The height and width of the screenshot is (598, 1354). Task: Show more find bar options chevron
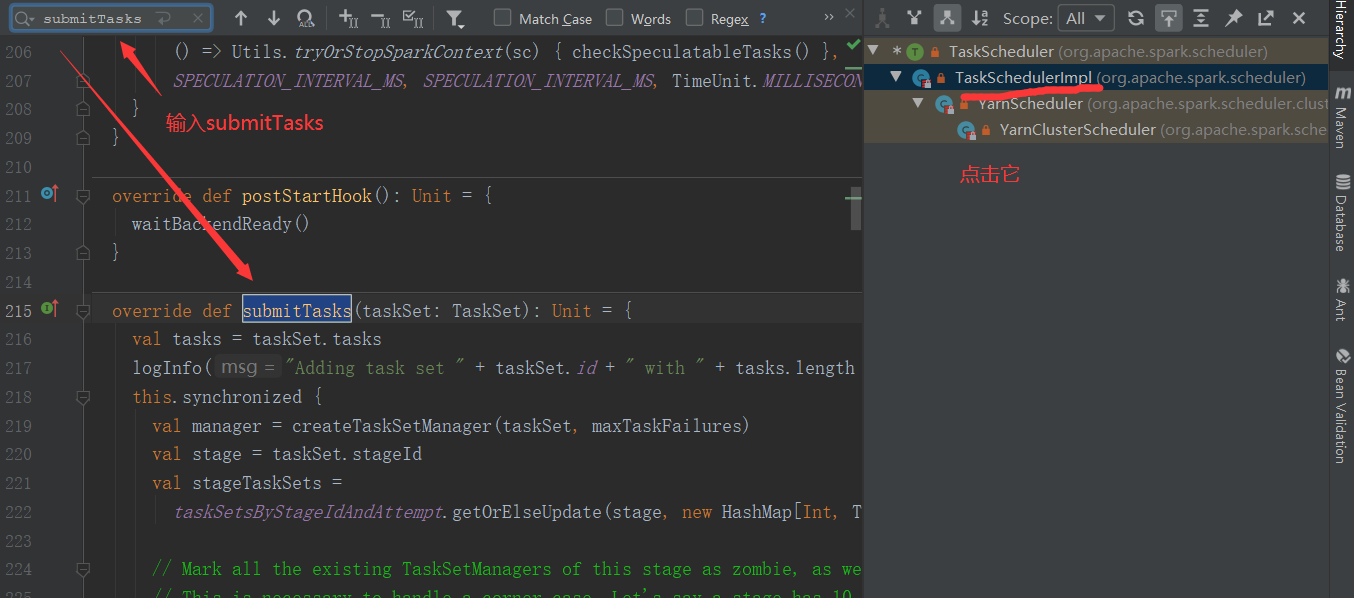[x=829, y=18]
